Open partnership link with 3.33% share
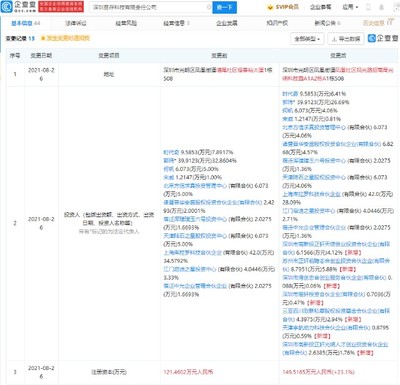Image resolution: width=400 pixels, height=385 pixels. [x=190, y=269]
